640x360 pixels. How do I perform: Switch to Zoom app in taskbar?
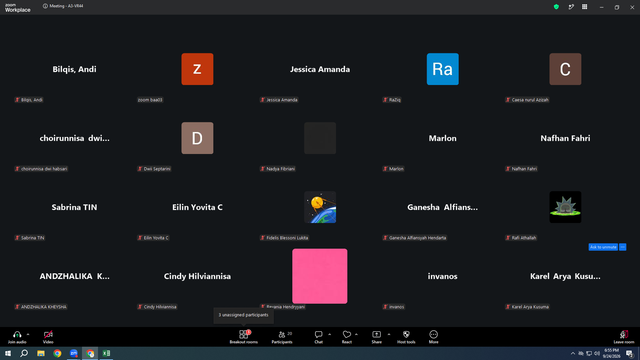pyautogui.click(x=73, y=353)
